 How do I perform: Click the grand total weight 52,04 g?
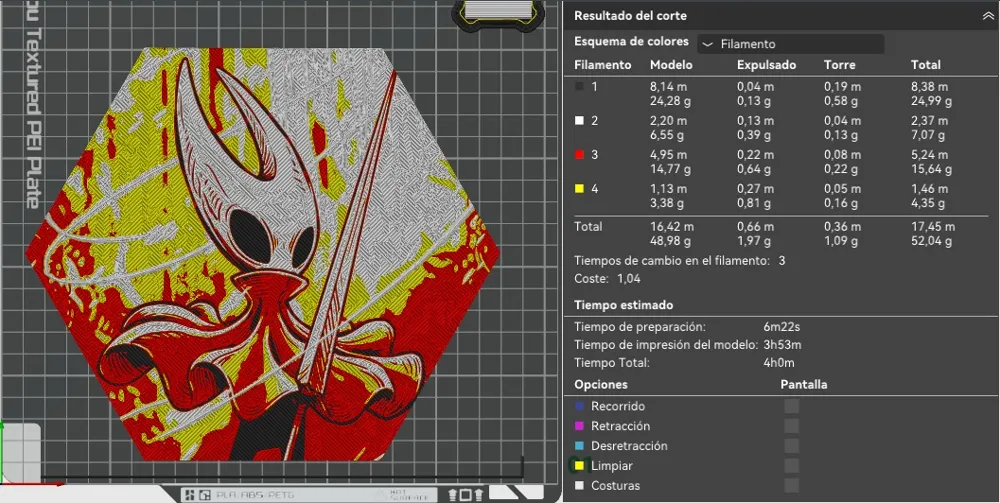pos(931,241)
